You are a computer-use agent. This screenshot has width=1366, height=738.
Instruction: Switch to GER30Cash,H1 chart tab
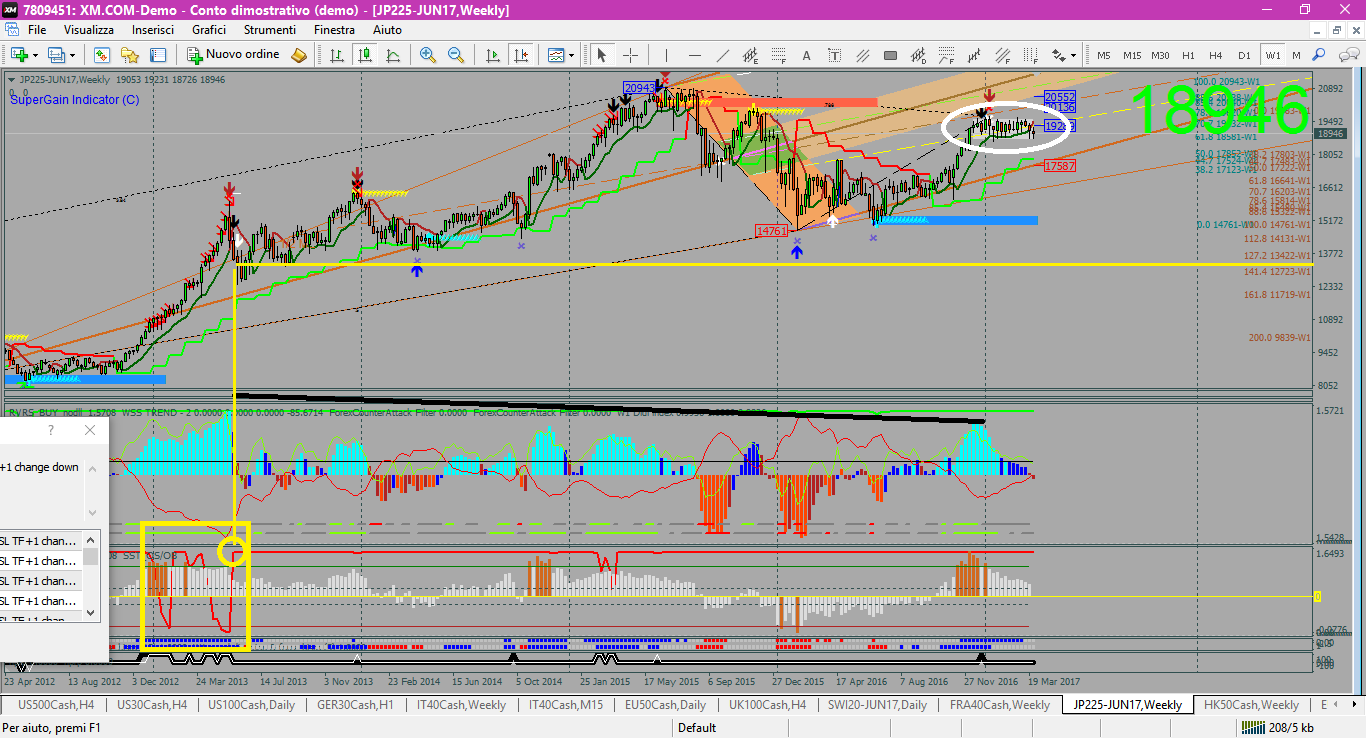tap(355, 705)
